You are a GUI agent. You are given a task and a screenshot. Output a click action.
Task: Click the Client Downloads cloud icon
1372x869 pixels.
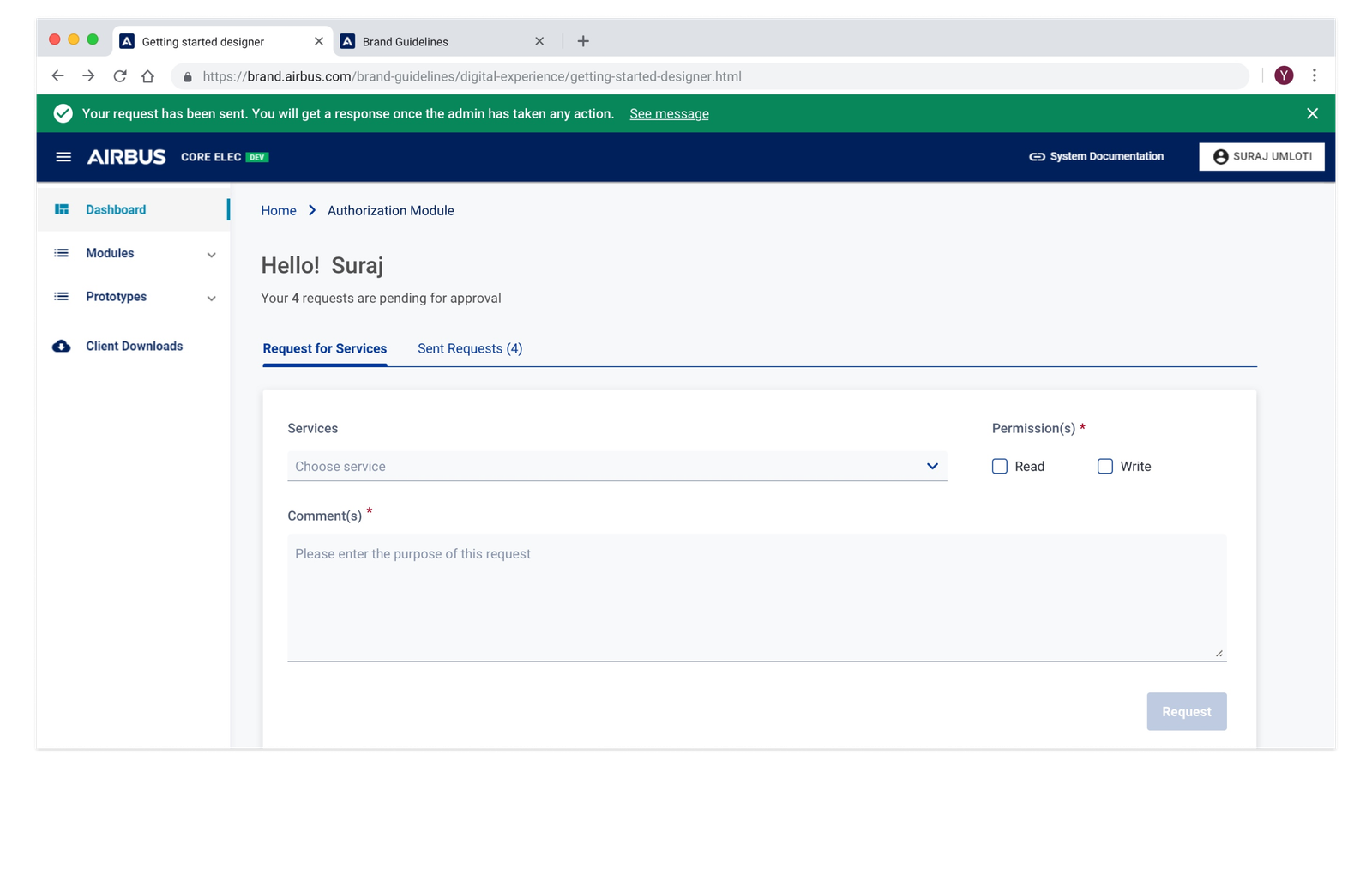coord(62,347)
